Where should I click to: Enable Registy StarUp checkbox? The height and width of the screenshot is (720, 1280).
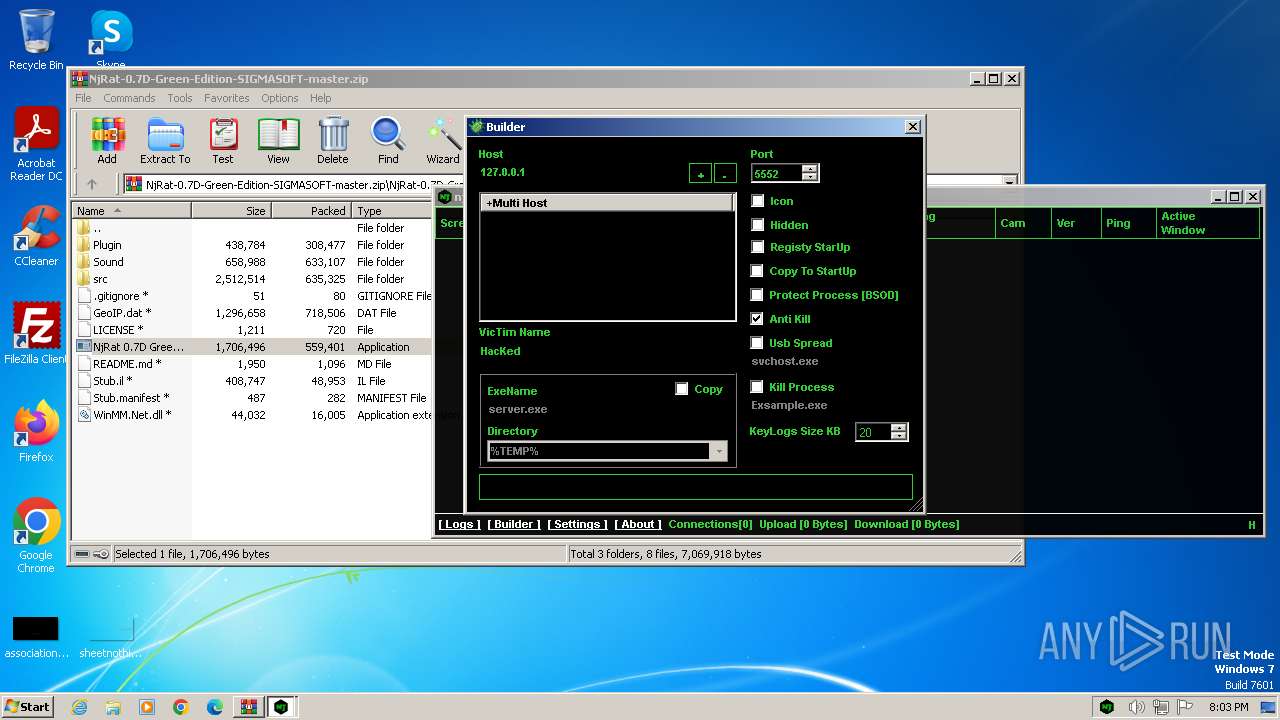[x=758, y=247]
